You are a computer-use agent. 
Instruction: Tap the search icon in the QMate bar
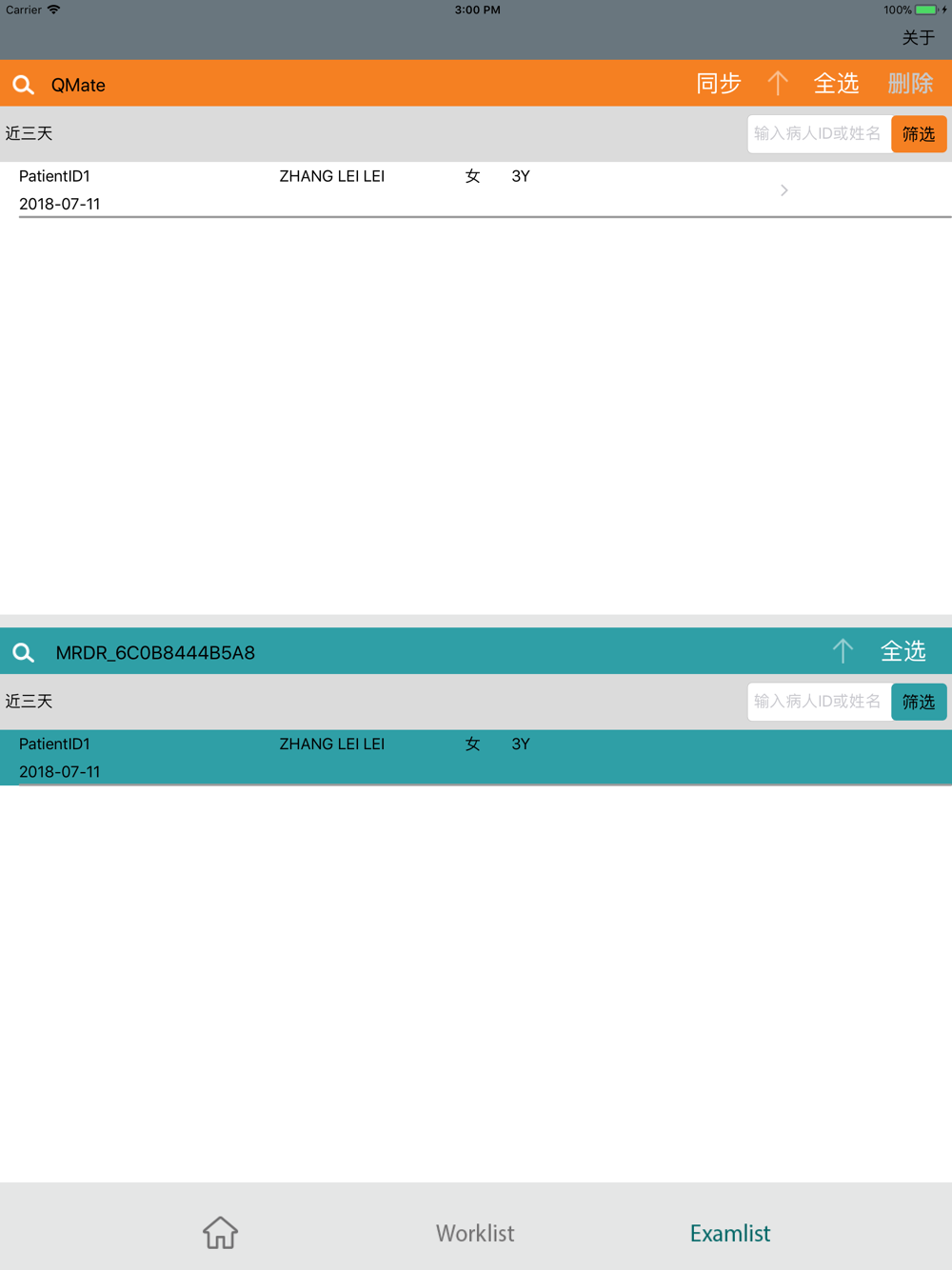24,85
